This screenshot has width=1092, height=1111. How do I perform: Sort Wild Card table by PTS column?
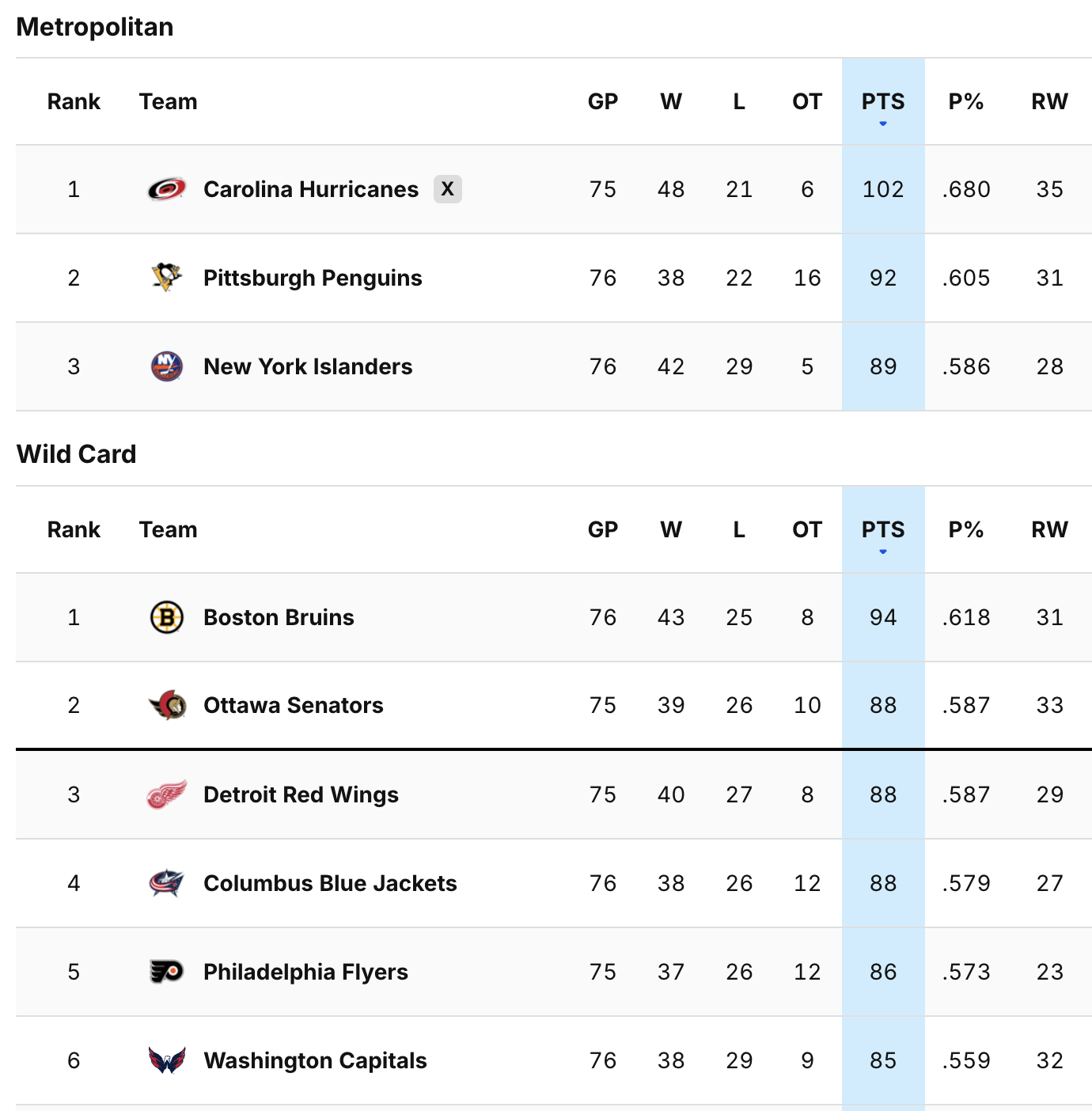tap(883, 530)
